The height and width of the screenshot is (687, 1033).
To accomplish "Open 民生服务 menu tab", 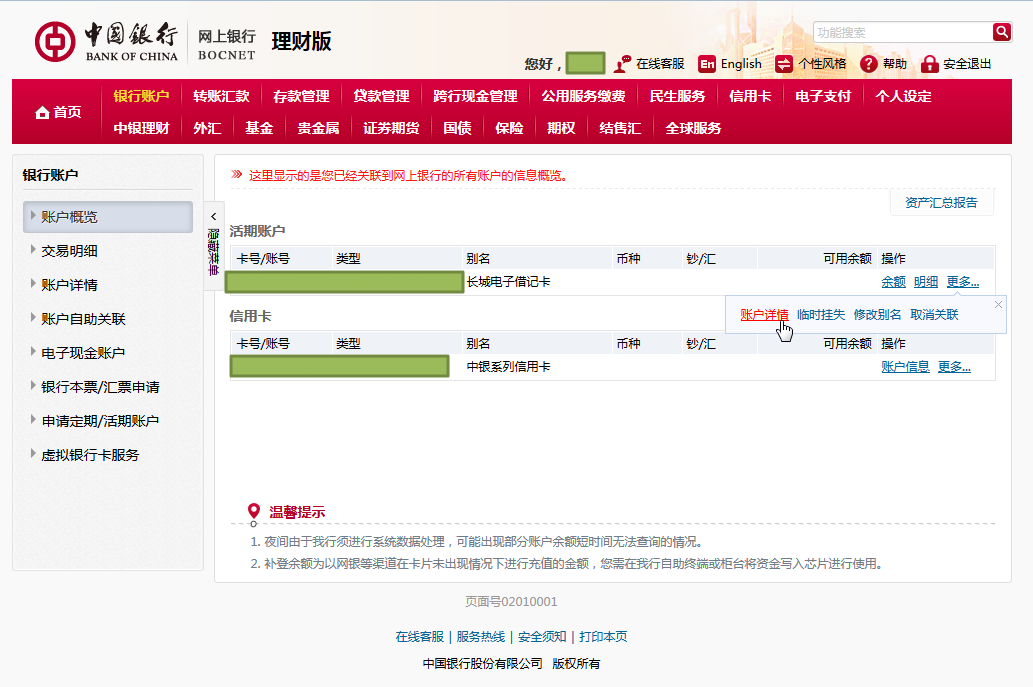I will click(x=677, y=96).
